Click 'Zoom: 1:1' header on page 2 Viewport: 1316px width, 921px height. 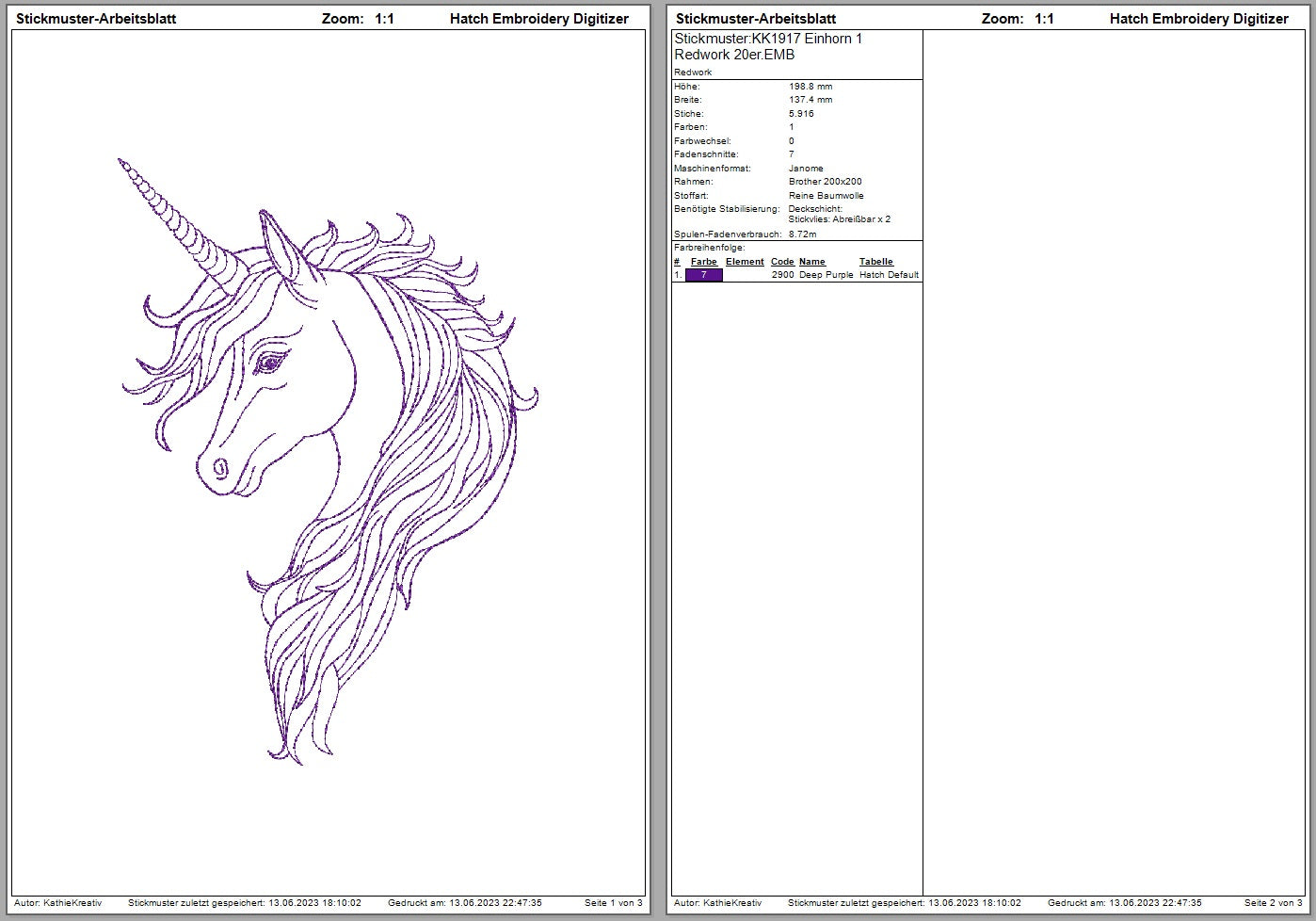point(1018,19)
